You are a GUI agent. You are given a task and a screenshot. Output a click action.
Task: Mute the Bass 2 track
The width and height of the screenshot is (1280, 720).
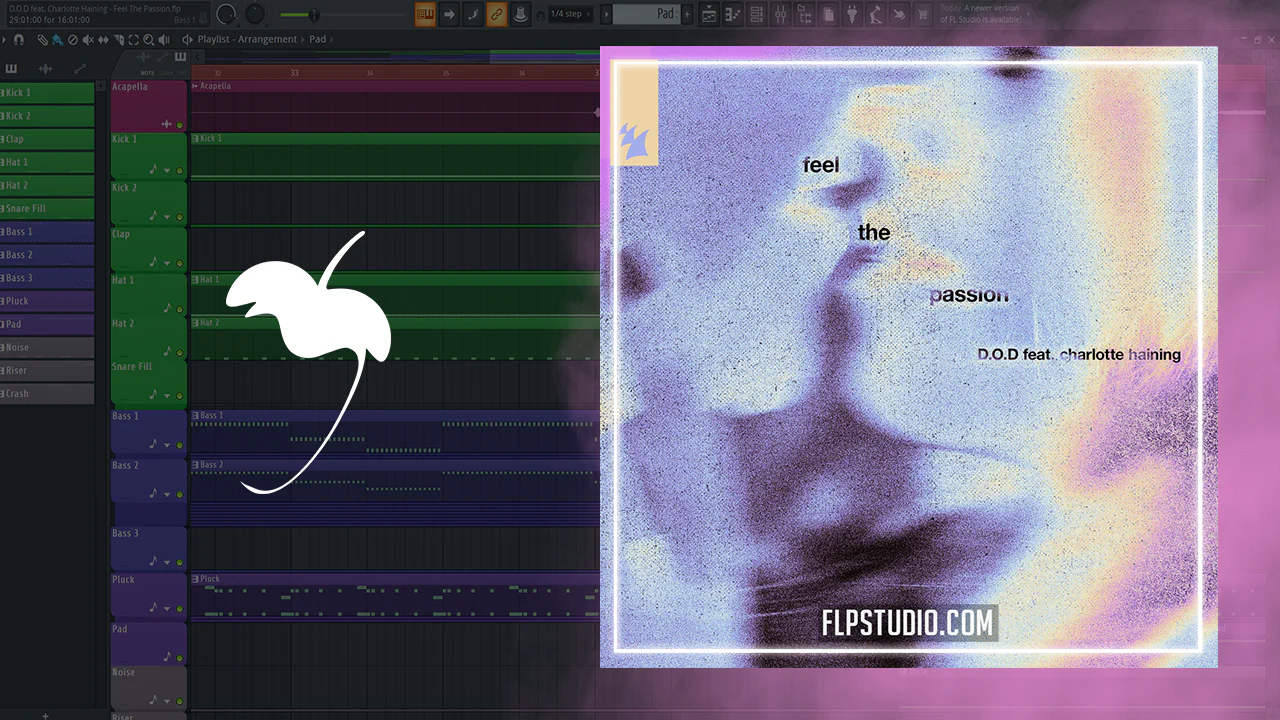click(x=180, y=494)
